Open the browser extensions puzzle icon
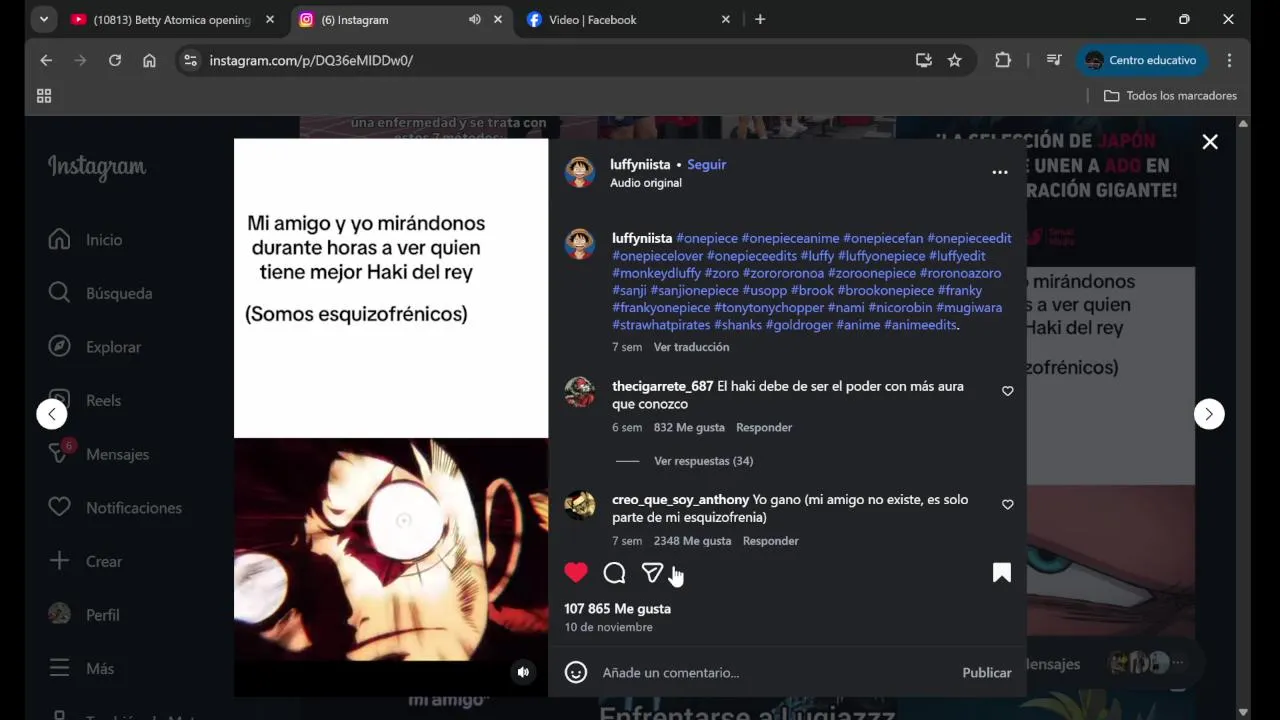The width and height of the screenshot is (1280, 720). point(1003,60)
